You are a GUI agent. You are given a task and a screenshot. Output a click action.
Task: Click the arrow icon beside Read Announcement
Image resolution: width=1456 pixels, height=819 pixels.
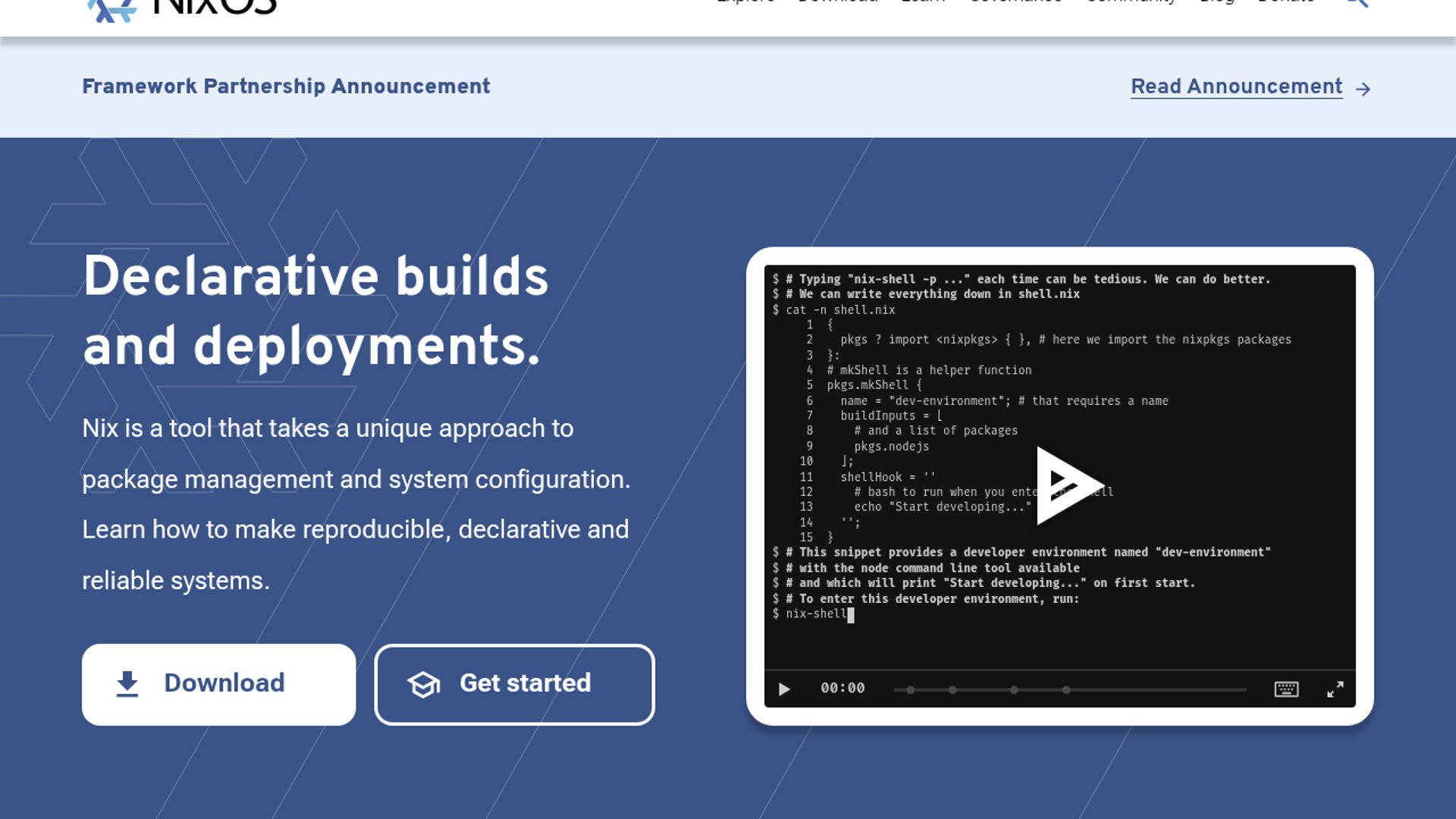(1363, 89)
